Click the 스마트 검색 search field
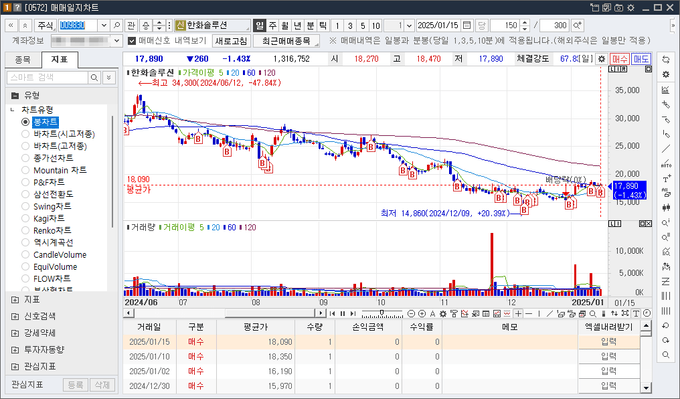The height and width of the screenshot is (399, 680). pos(48,78)
